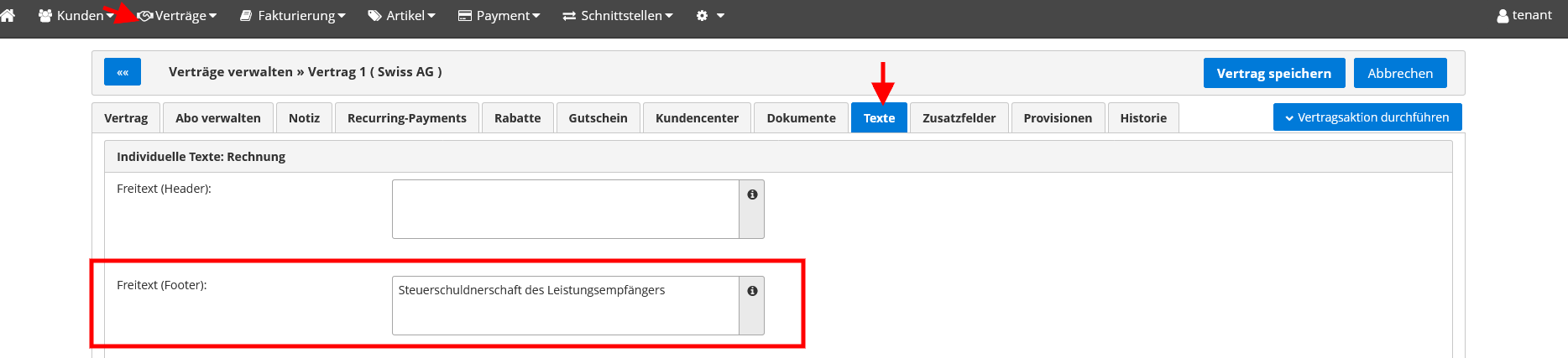Open the Fakturierung dropdown

293,15
